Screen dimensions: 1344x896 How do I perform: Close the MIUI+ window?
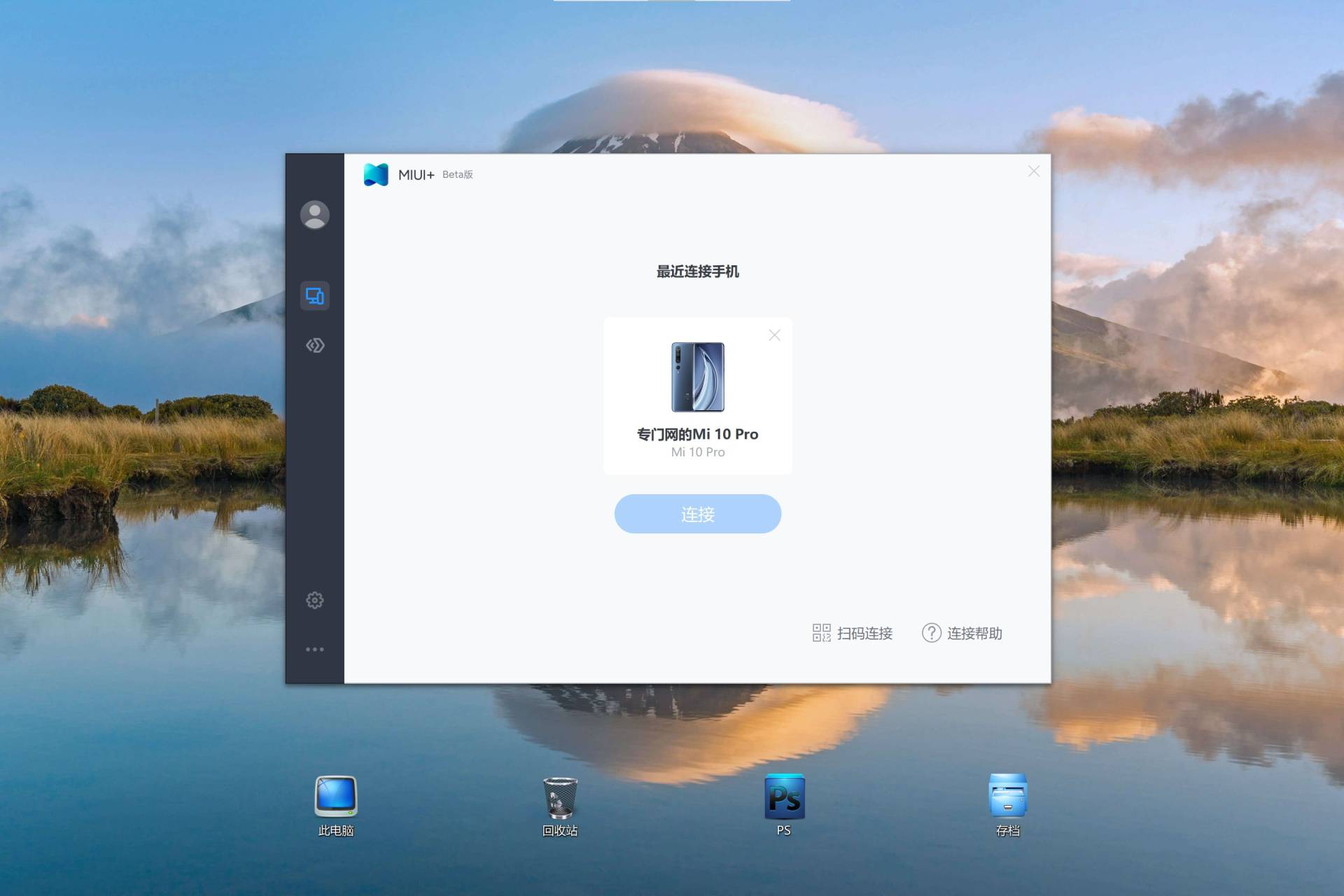[1033, 171]
